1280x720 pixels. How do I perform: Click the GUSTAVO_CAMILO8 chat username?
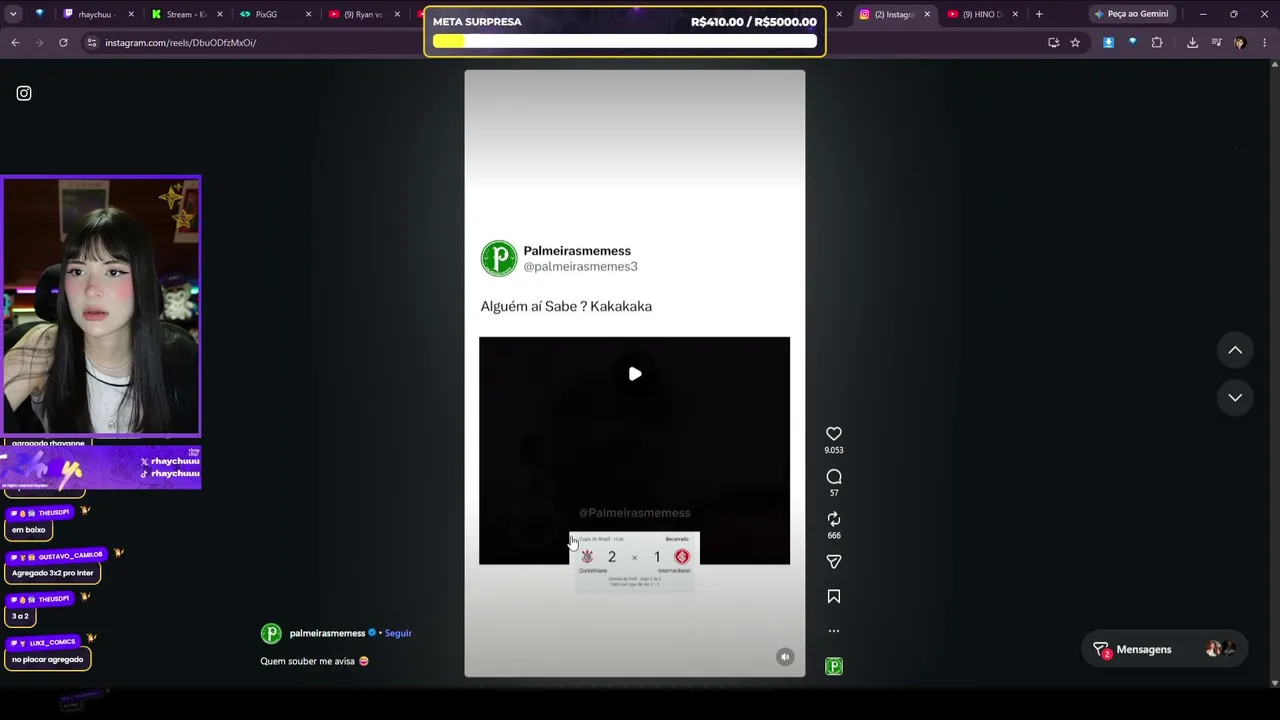[71, 555]
